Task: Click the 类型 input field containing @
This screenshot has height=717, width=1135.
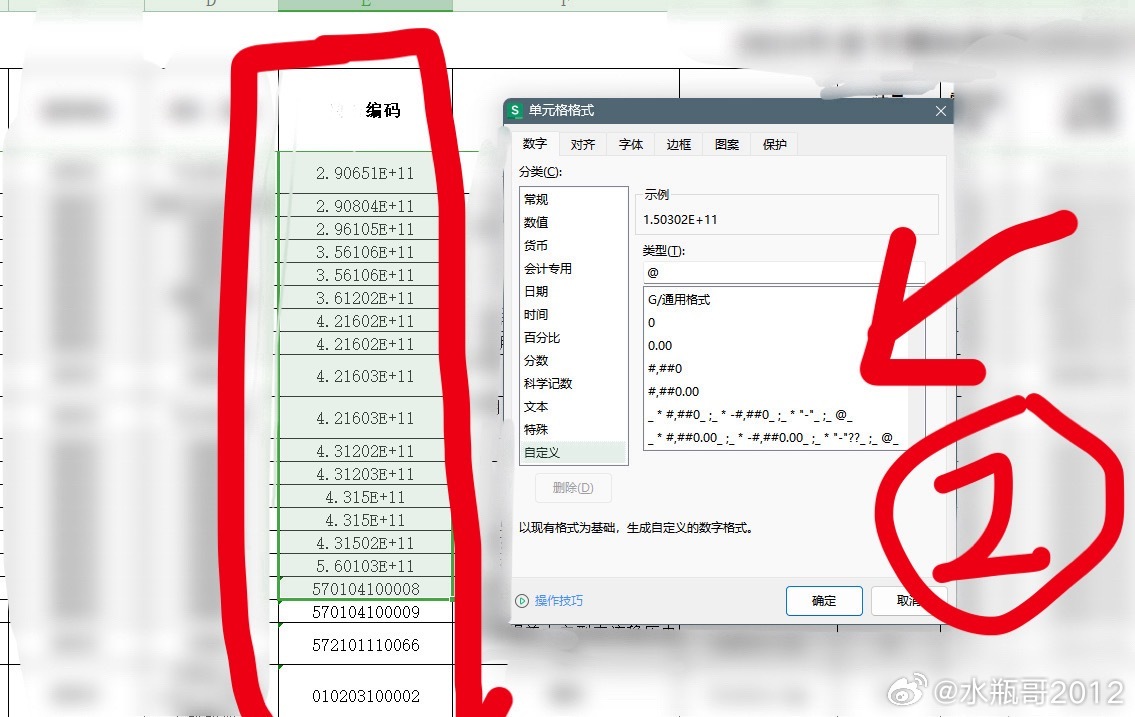Action: pyautogui.click(x=784, y=273)
